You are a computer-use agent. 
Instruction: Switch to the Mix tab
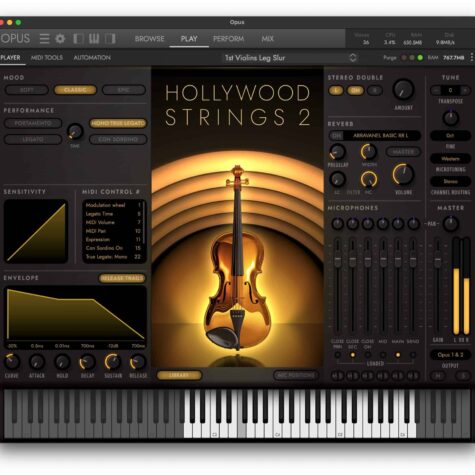tap(267, 39)
